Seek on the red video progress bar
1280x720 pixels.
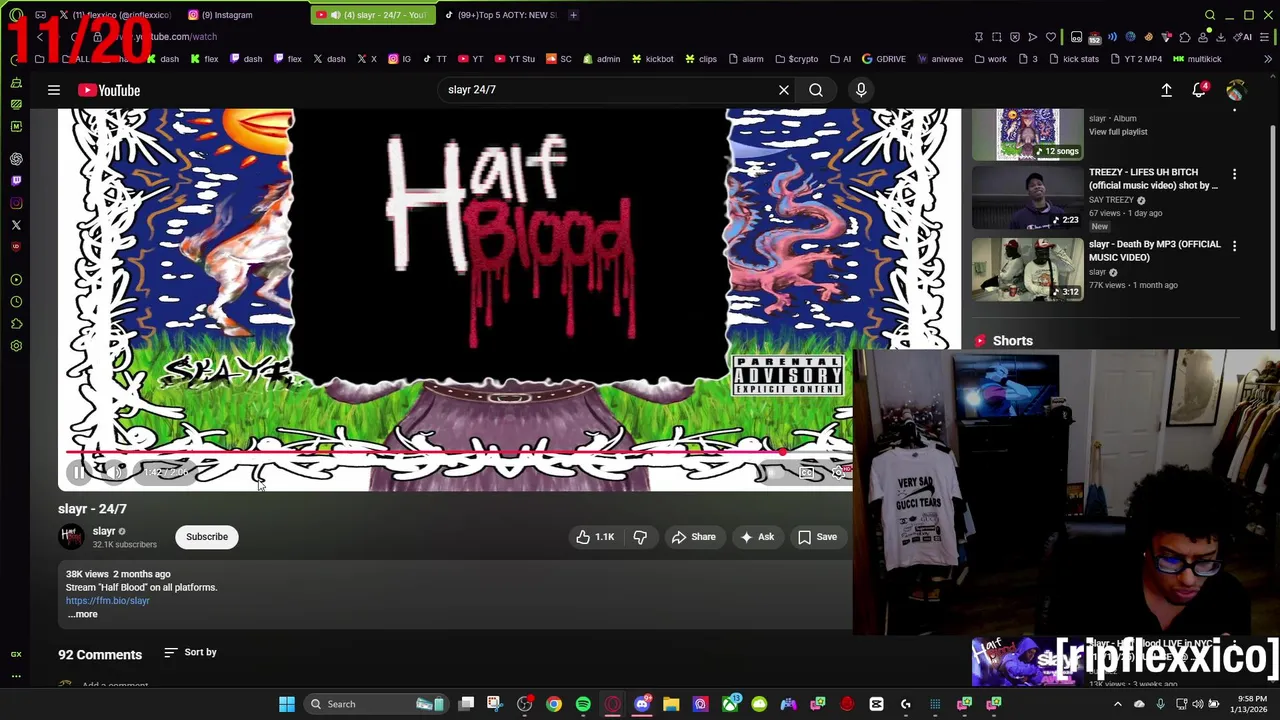point(455,451)
